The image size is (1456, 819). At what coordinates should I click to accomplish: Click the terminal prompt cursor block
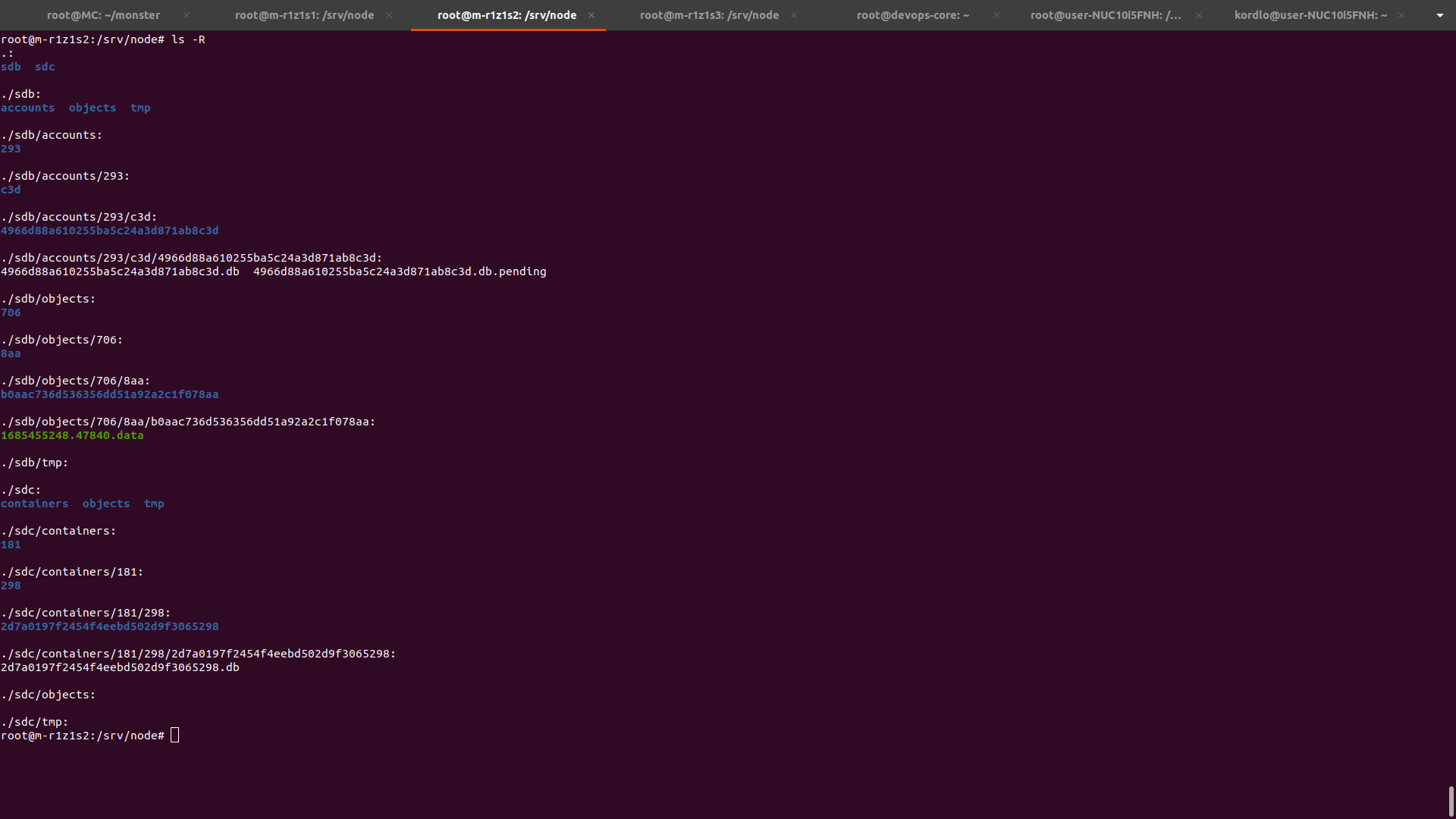point(174,736)
